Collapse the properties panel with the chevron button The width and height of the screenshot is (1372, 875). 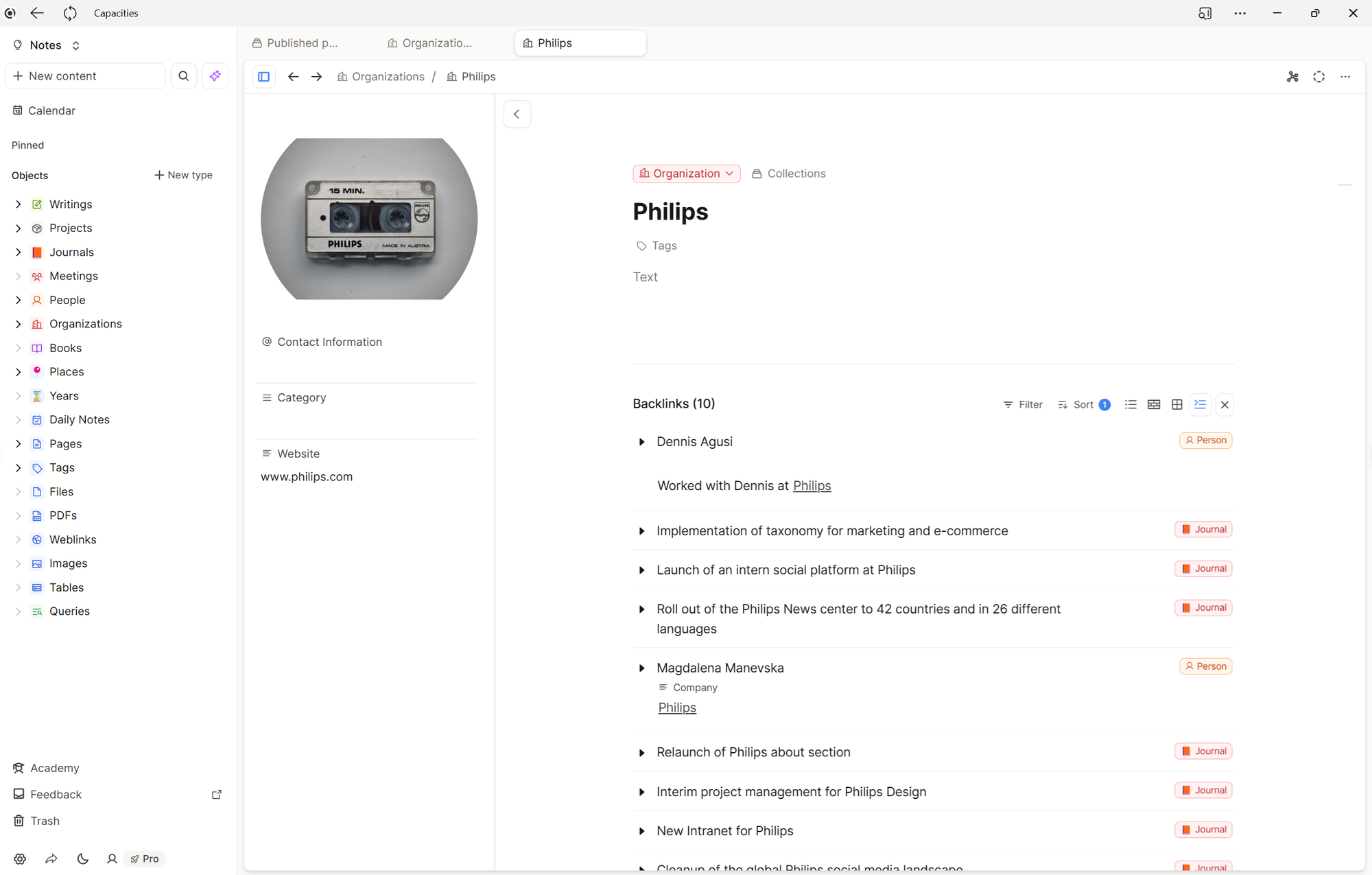pyautogui.click(x=517, y=114)
